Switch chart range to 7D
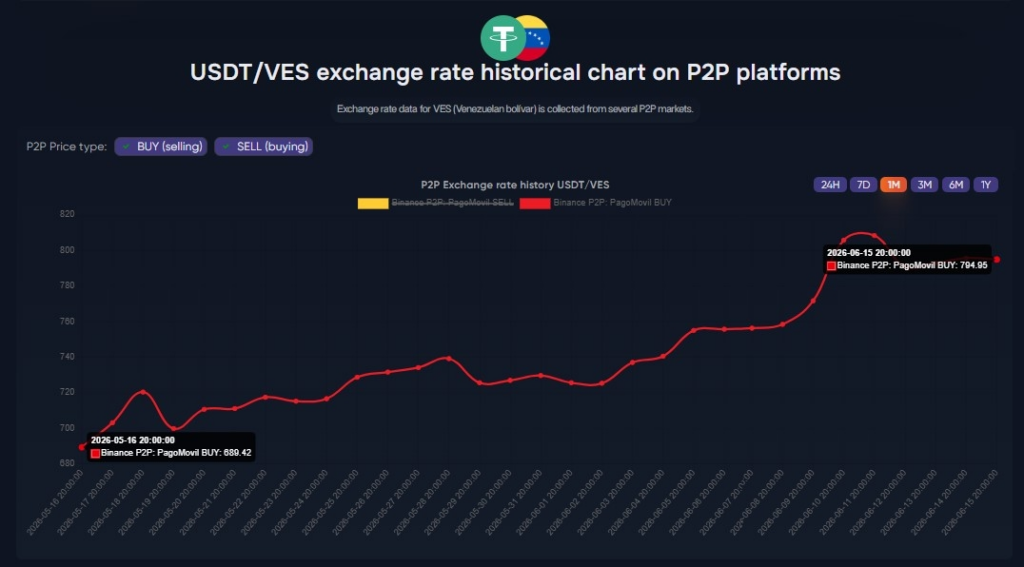This screenshot has width=1024, height=567. pyautogui.click(x=863, y=185)
